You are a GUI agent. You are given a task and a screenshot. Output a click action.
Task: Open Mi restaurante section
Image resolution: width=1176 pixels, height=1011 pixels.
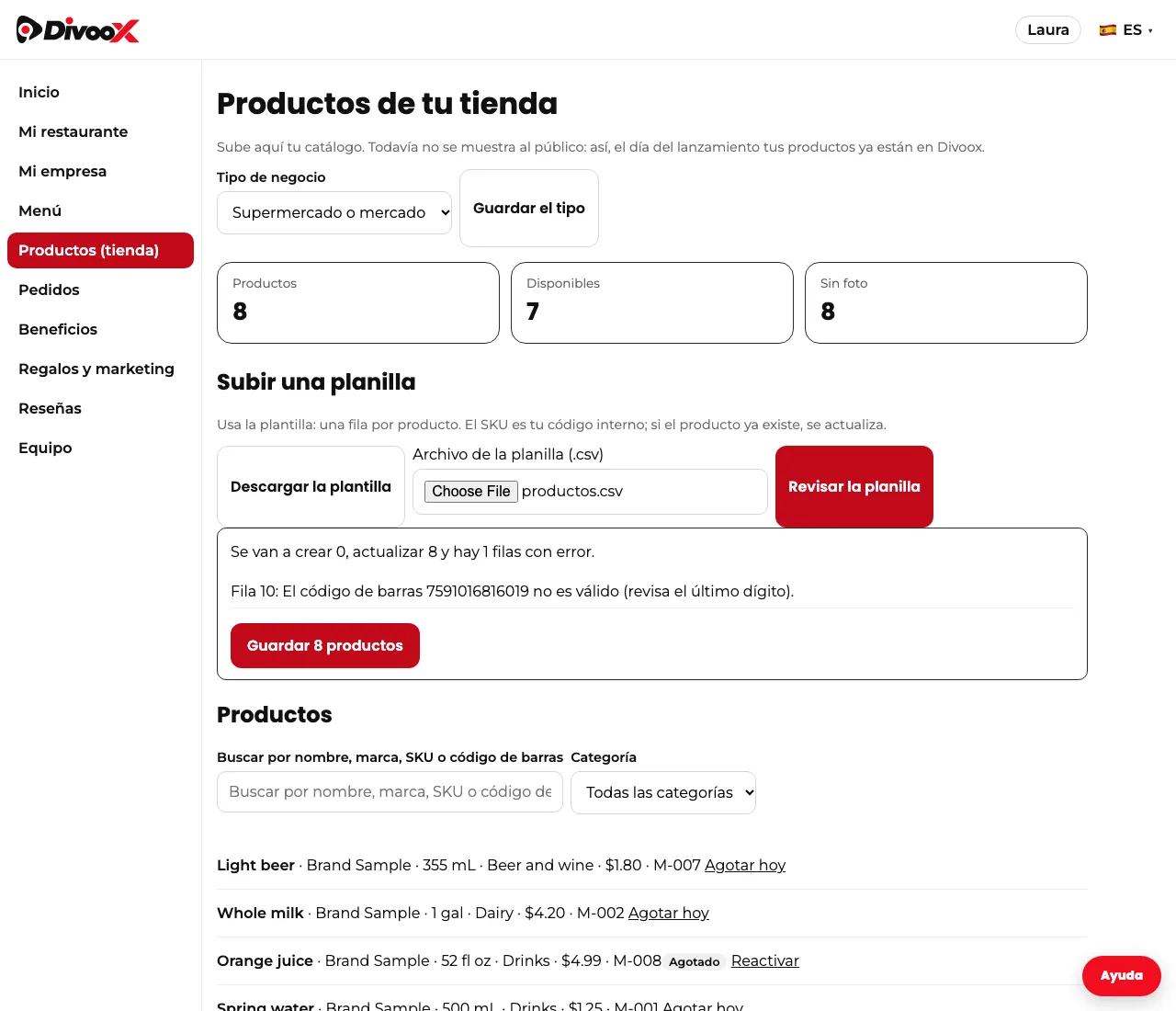tap(100, 131)
